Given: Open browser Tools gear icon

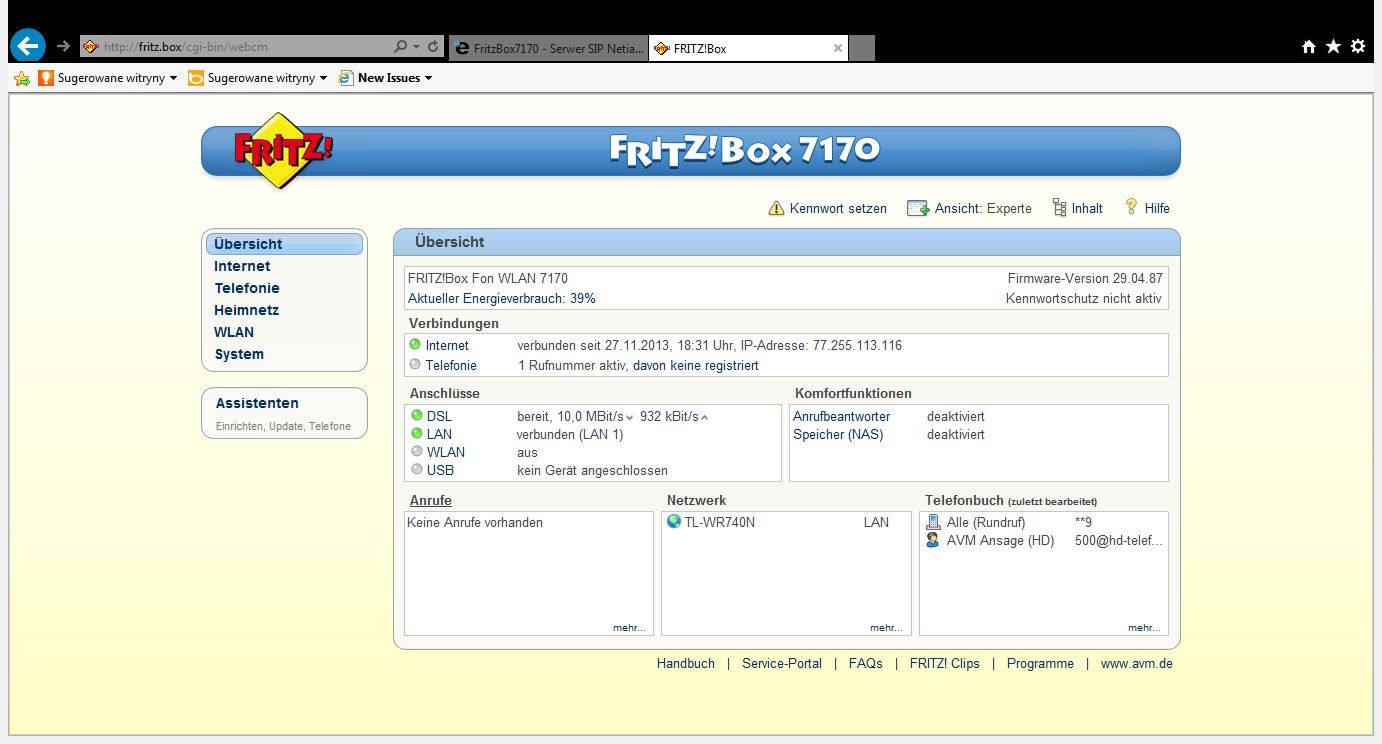Looking at the screenshot, I should click(1357, 46).
